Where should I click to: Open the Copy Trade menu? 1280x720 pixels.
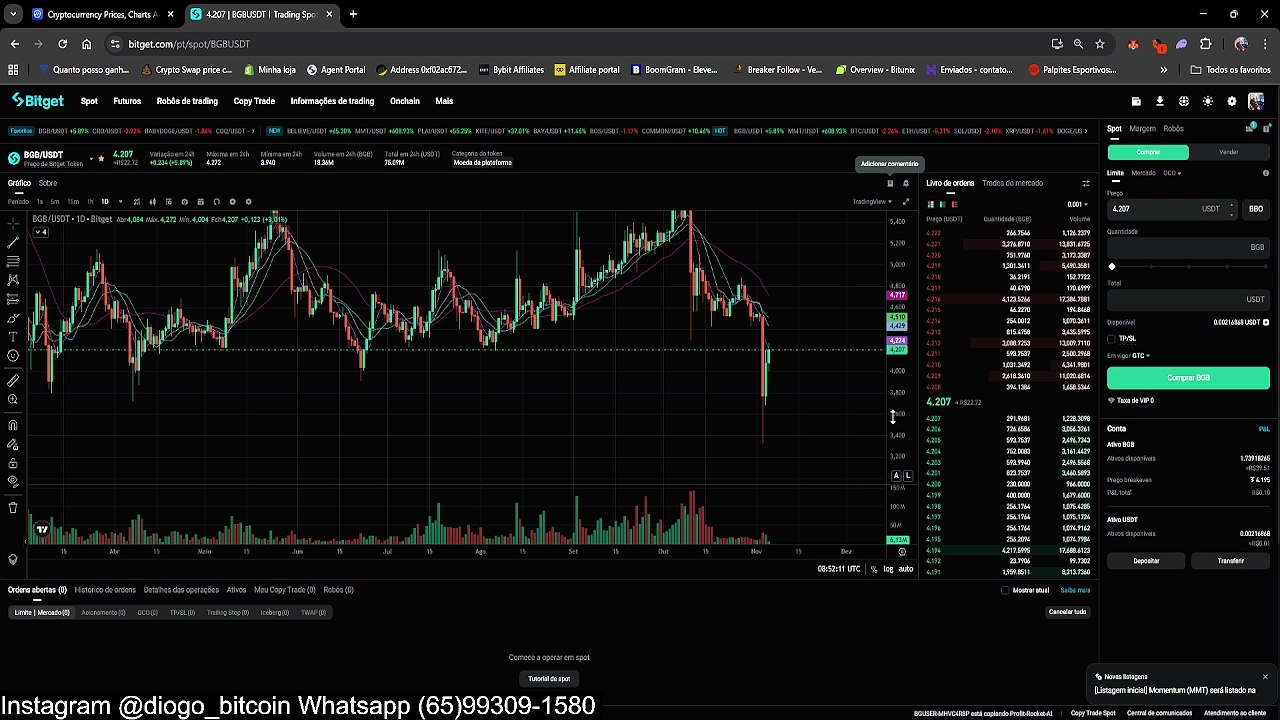tap(254, 101)
